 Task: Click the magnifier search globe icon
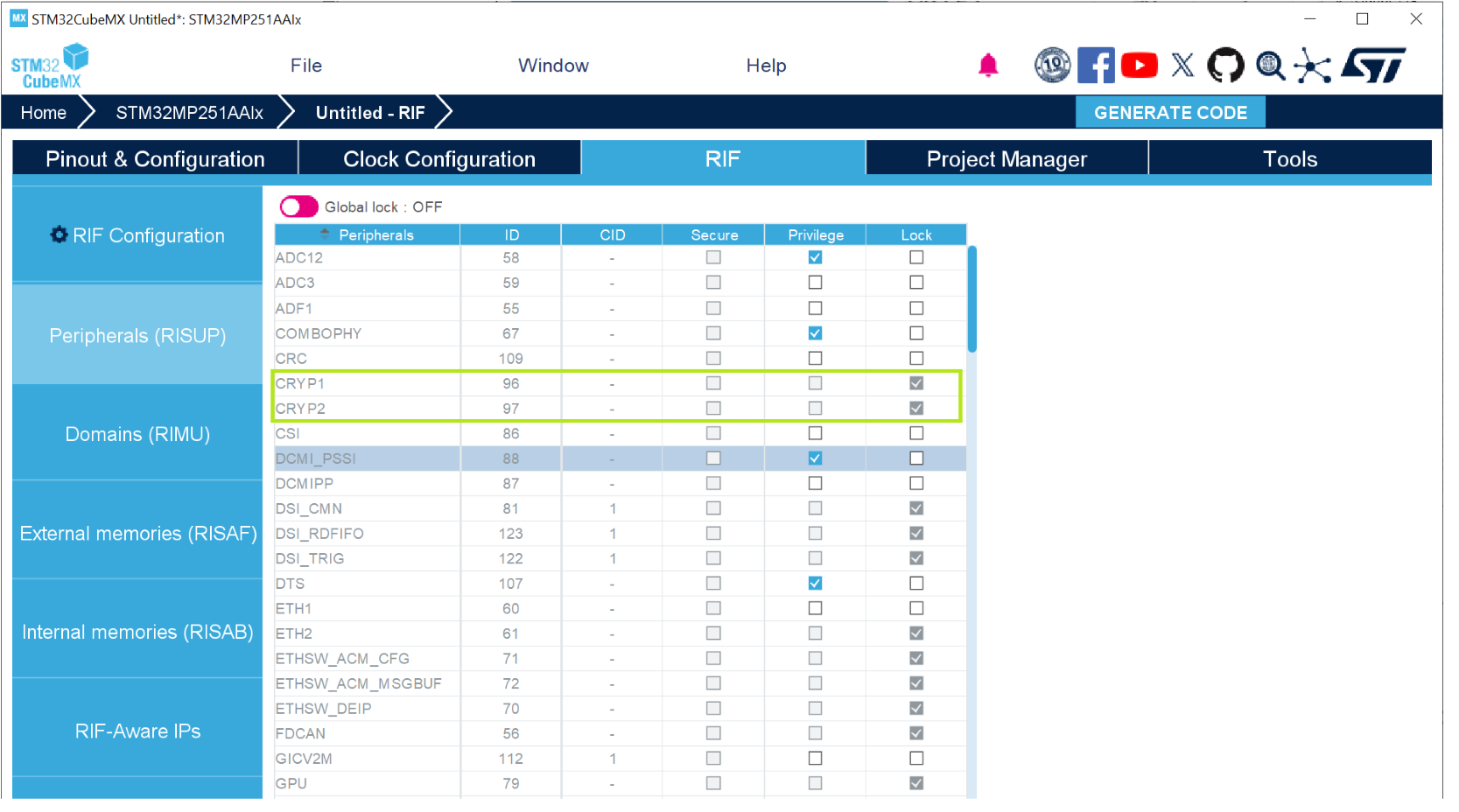(1270, 66)
